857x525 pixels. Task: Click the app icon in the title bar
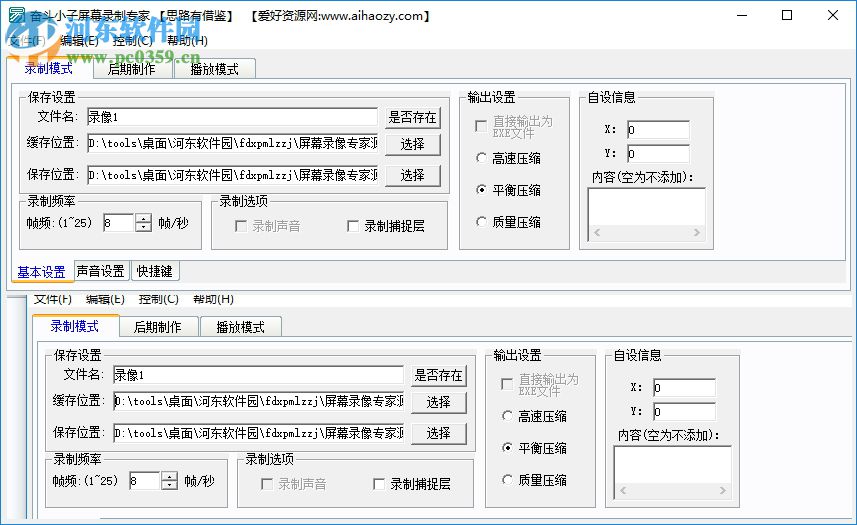click(16, 15)
